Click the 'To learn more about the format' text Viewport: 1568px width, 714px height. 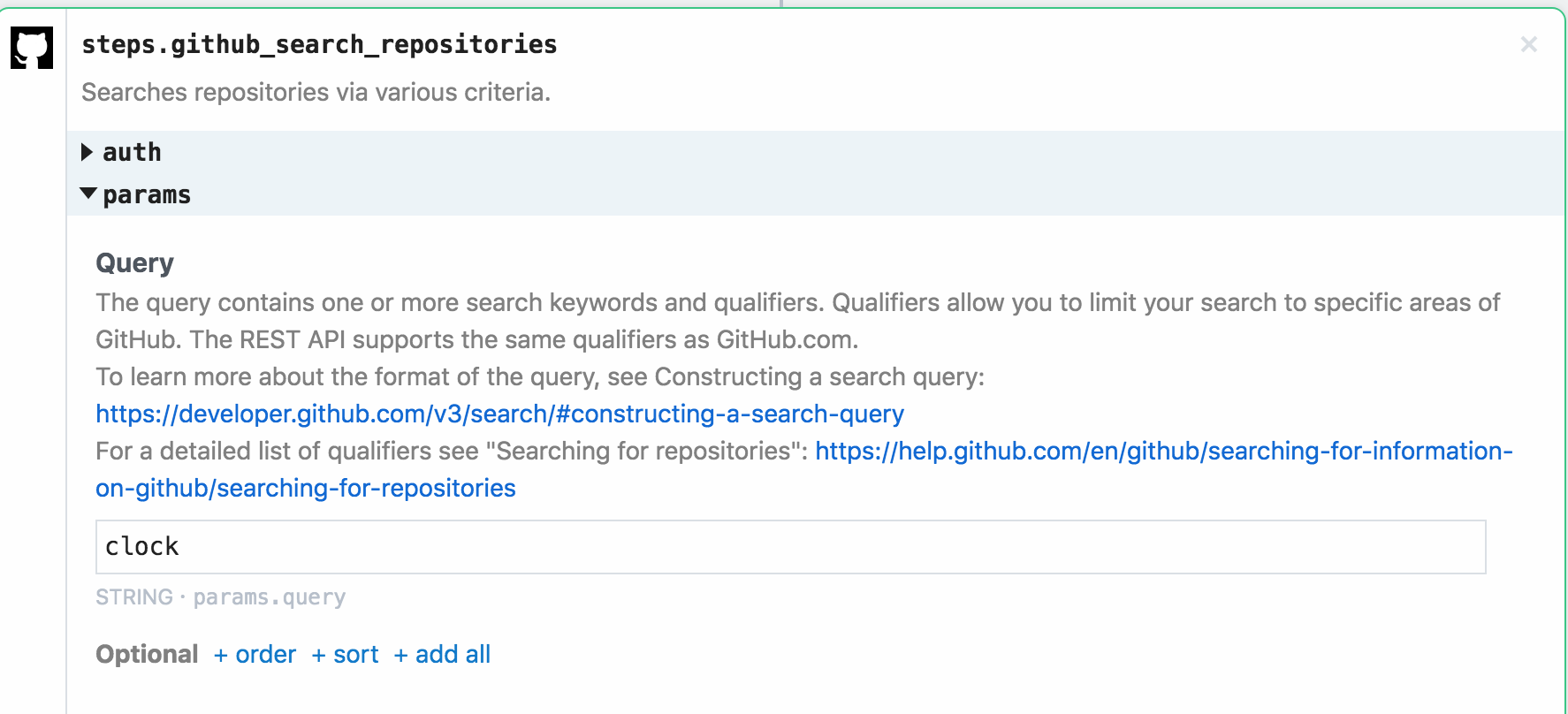tap(539, 376)
